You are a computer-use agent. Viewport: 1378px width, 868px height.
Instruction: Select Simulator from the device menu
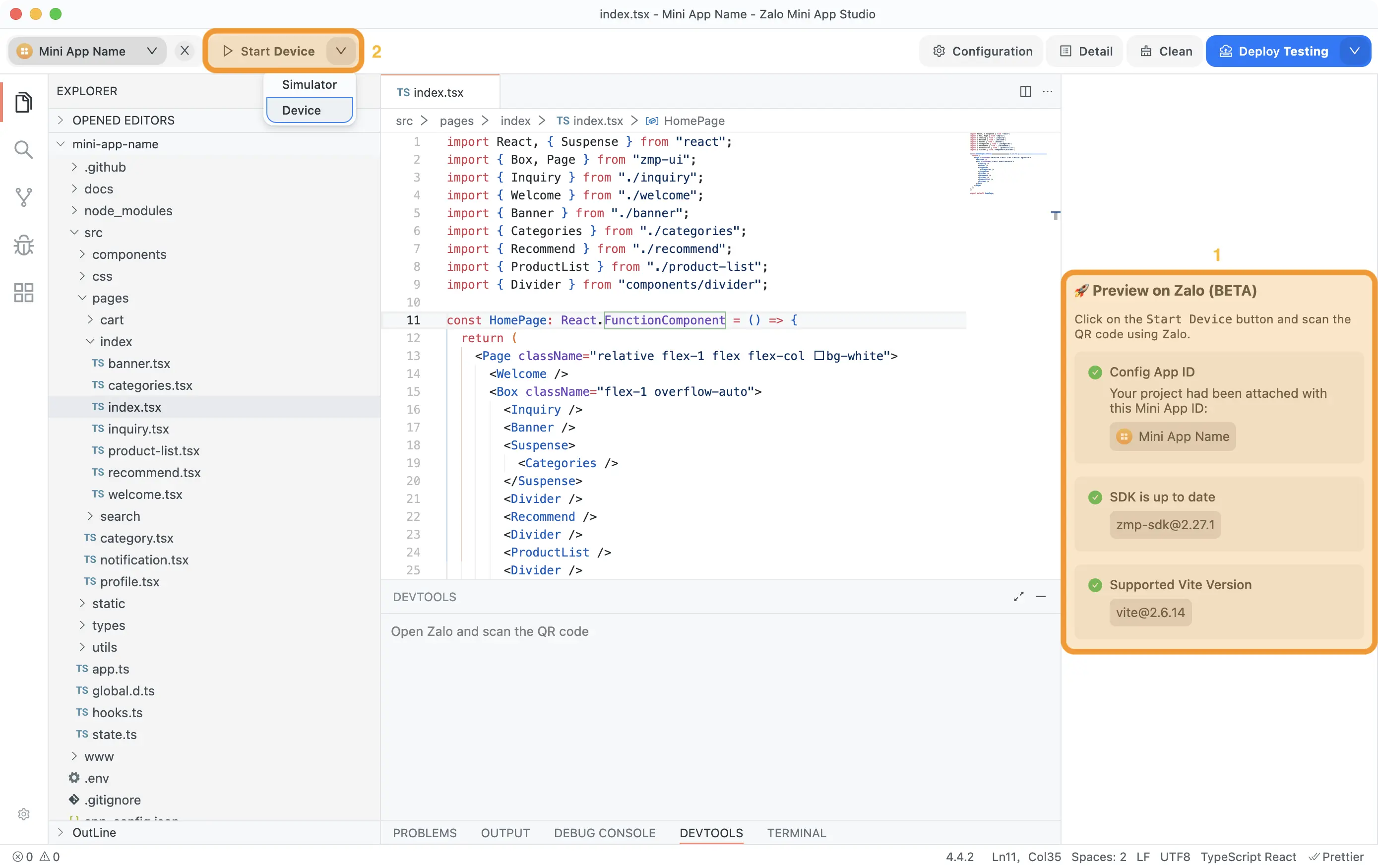pyautogui.click(x=309, y=85)
